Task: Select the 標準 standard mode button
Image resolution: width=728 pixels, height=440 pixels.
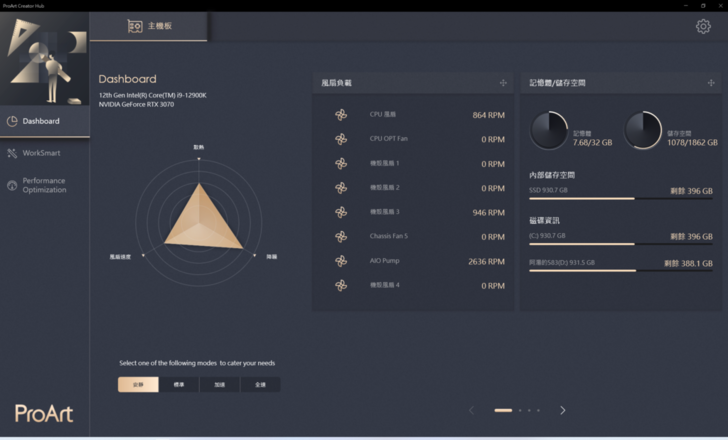Action: (179, 384)
